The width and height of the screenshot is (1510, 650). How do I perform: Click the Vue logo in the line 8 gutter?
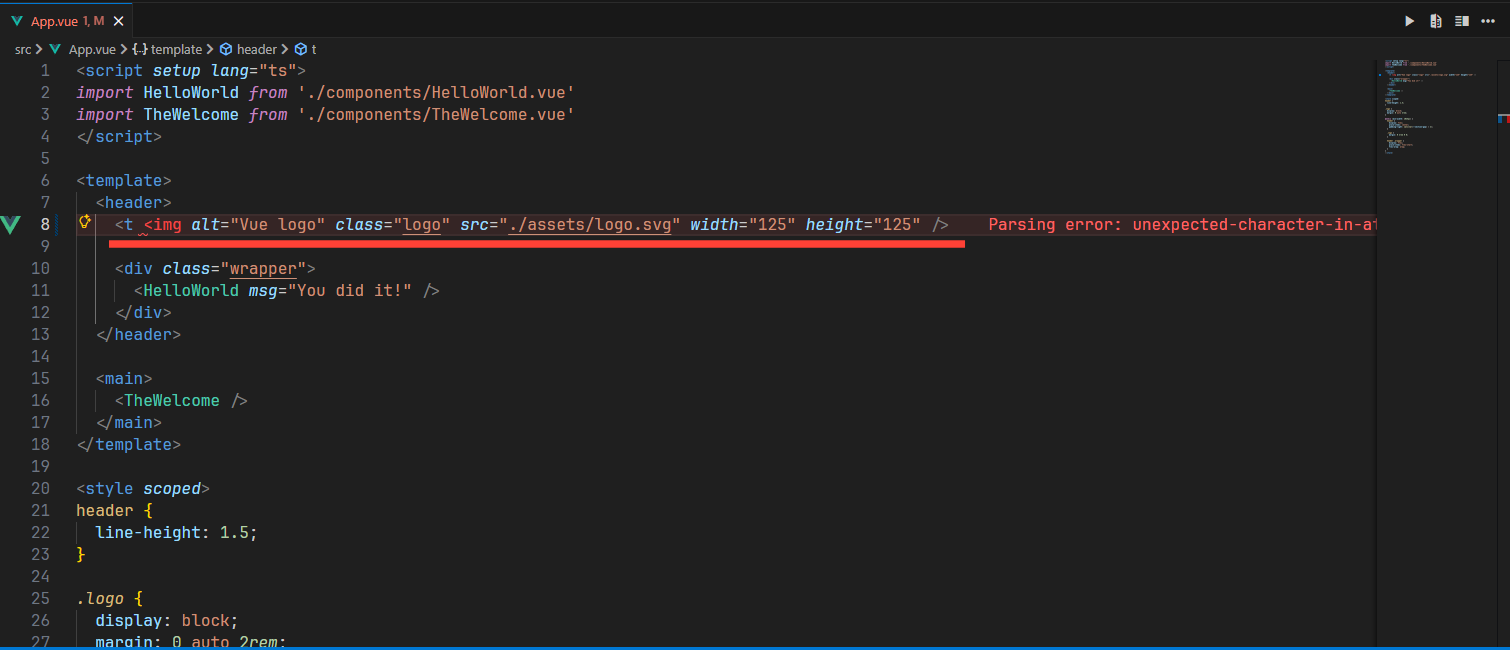coord(11,224)
